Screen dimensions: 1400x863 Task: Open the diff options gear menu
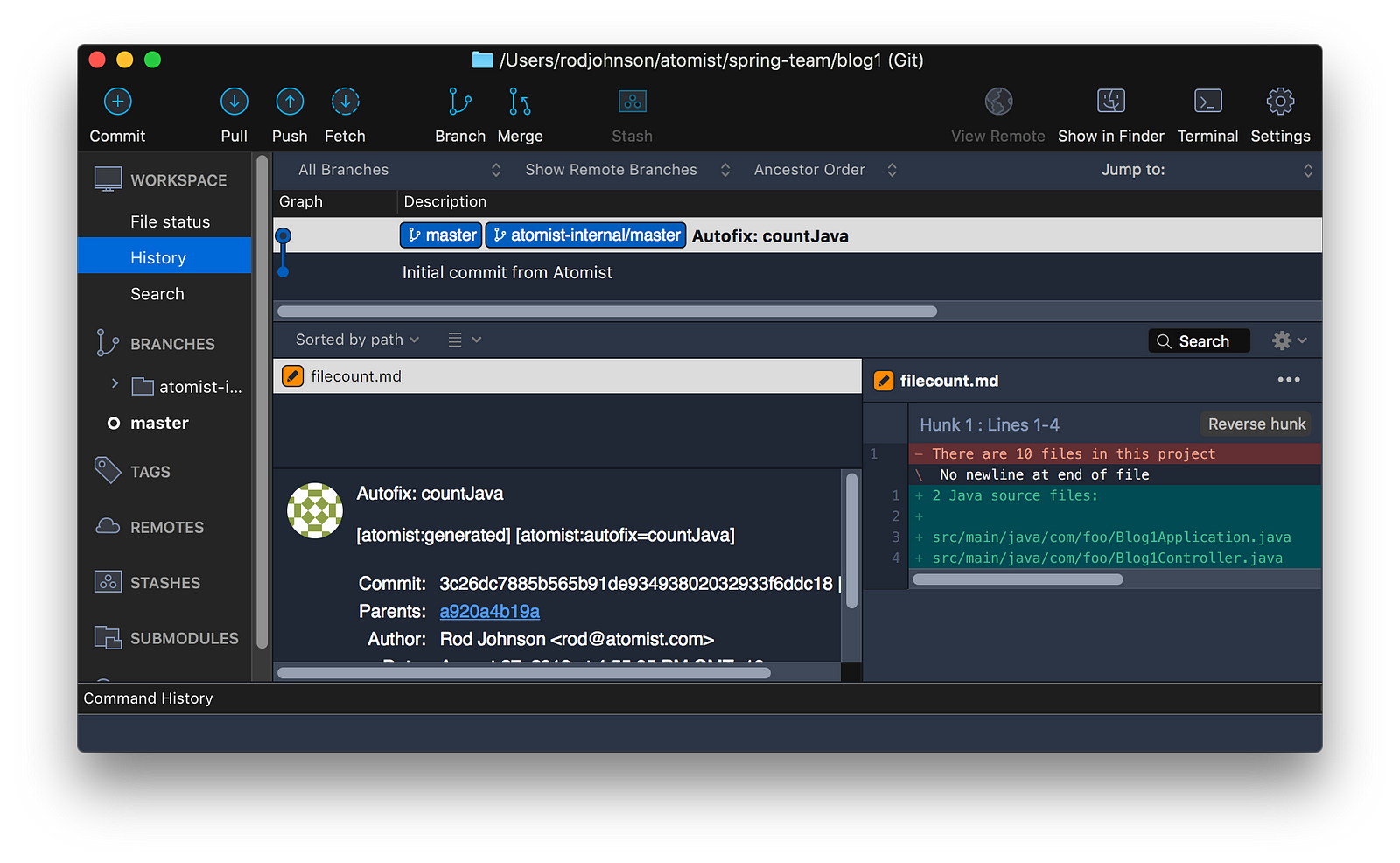coord(1290,340)
